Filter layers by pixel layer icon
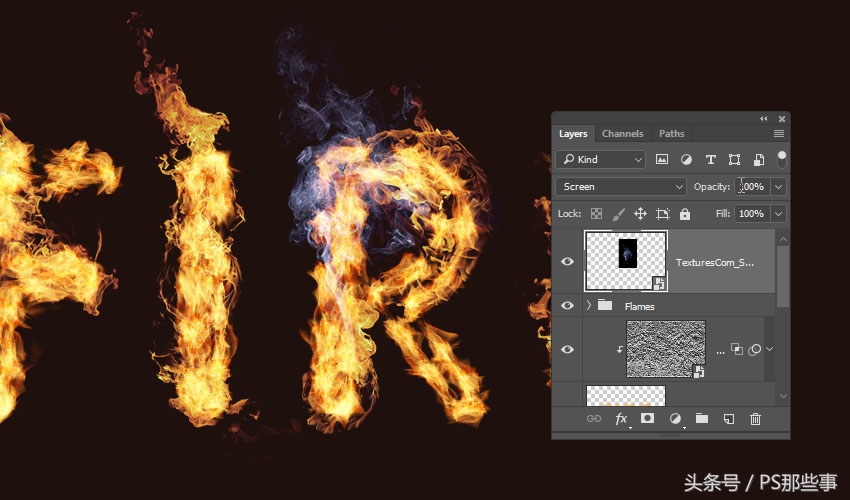The width and height of the screenshot is (850, 500). [662, 159]
